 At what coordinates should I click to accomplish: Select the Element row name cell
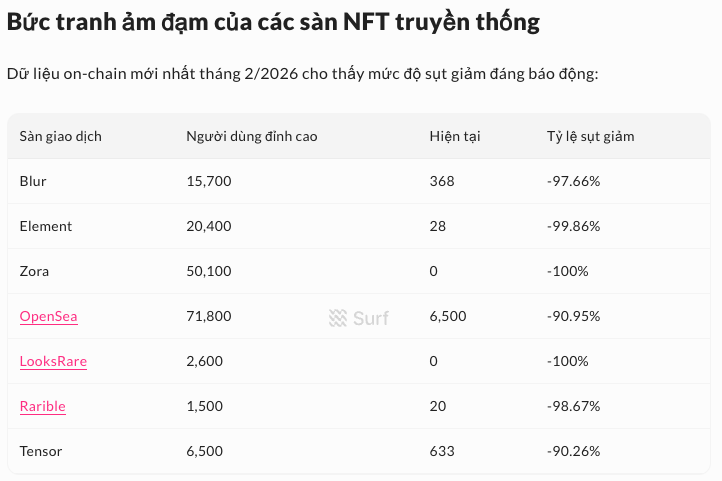46,226
